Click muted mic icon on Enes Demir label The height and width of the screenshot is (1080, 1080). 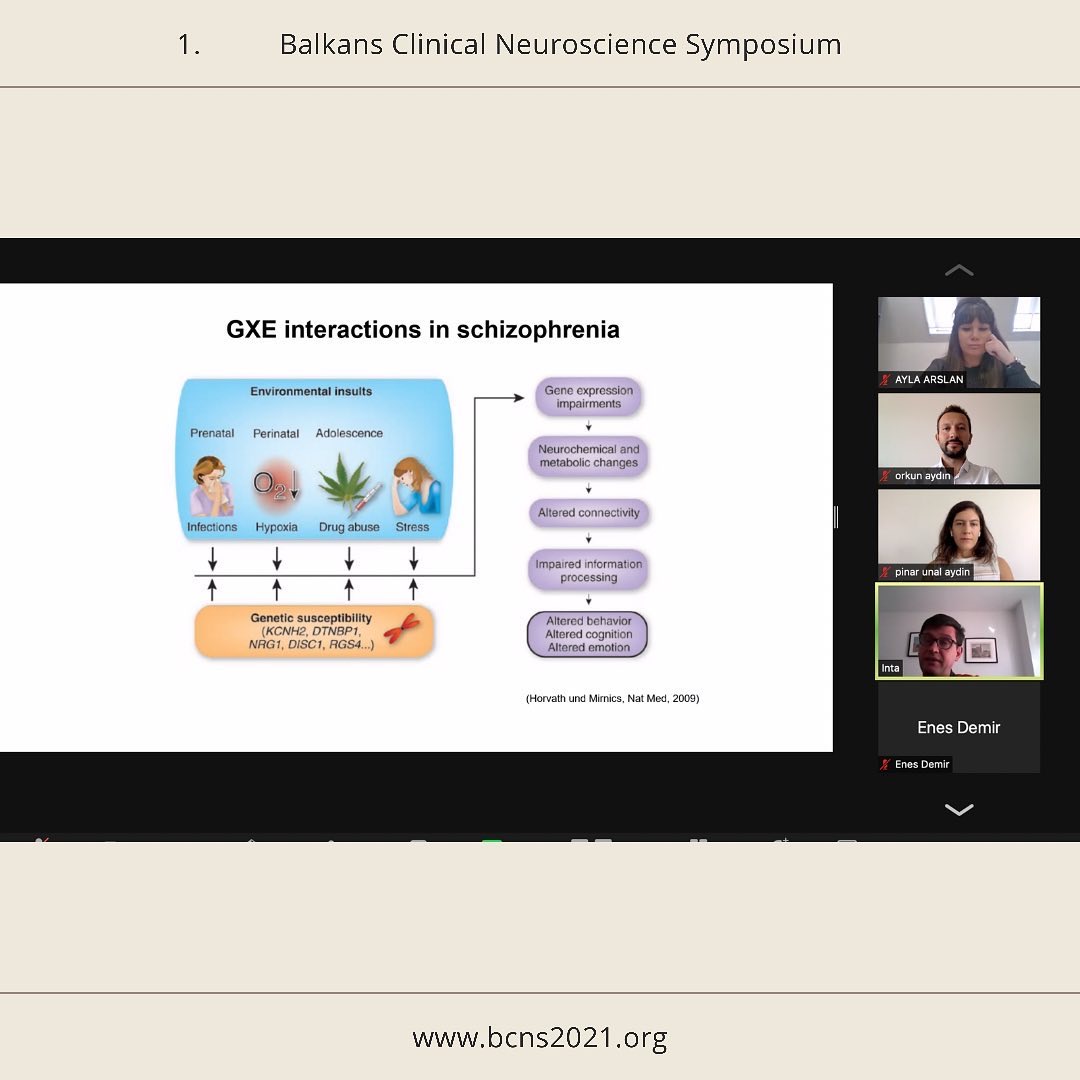tap(885, 764)
